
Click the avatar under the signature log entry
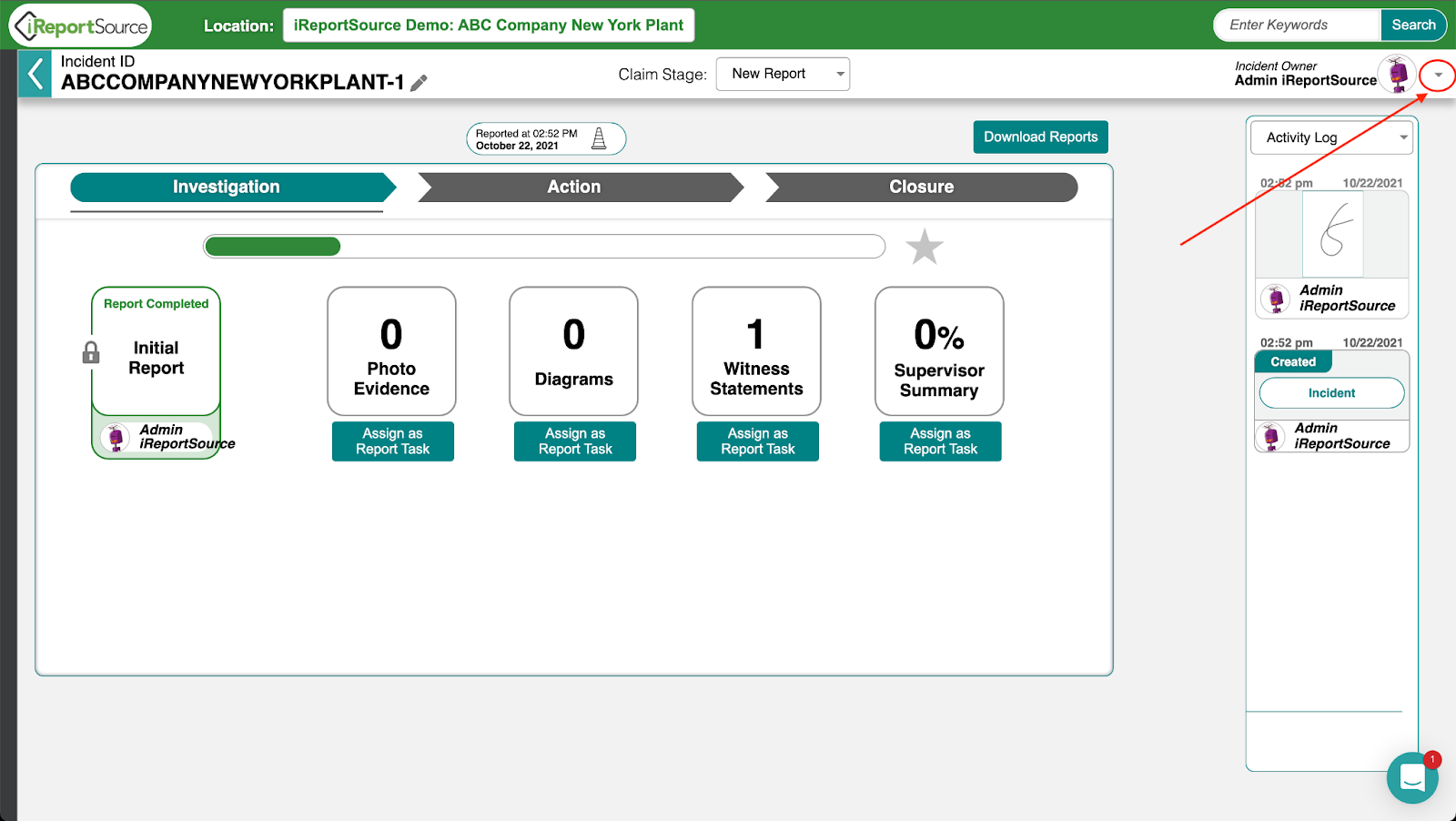pos(1276,298)
